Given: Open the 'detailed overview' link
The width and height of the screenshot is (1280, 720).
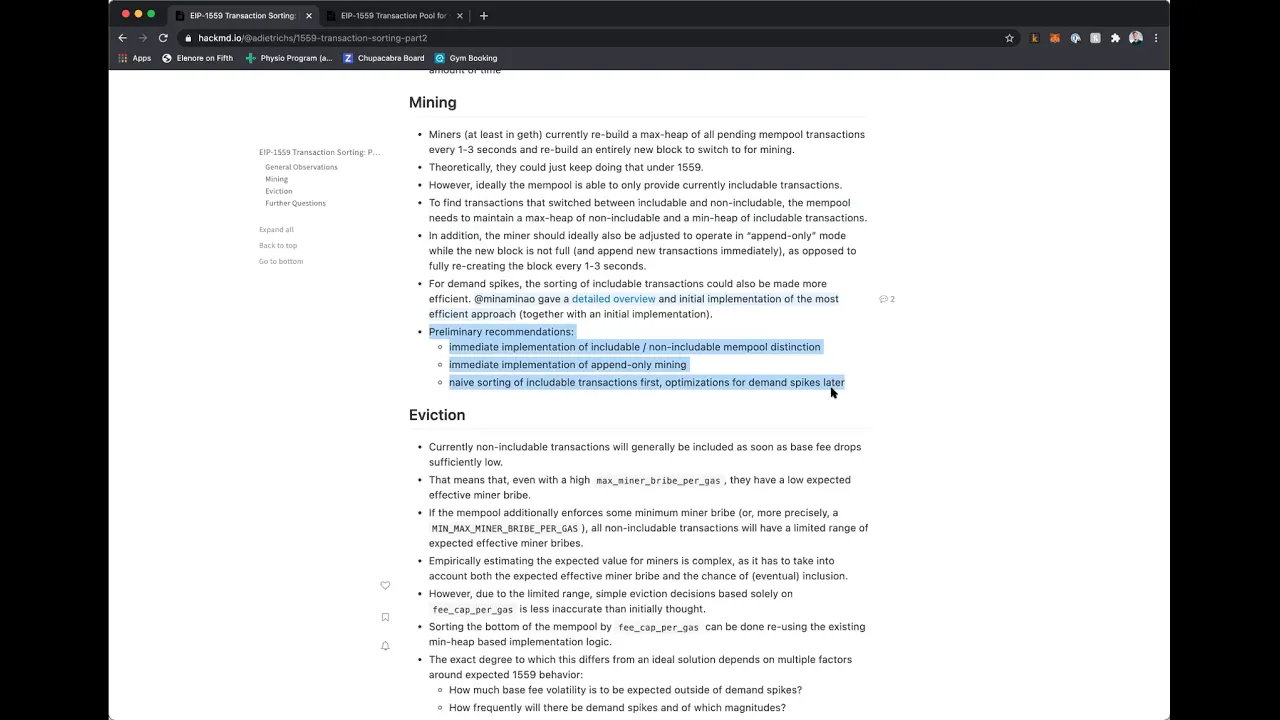Looking at the screenshot, I should click(x=614, y=299).
